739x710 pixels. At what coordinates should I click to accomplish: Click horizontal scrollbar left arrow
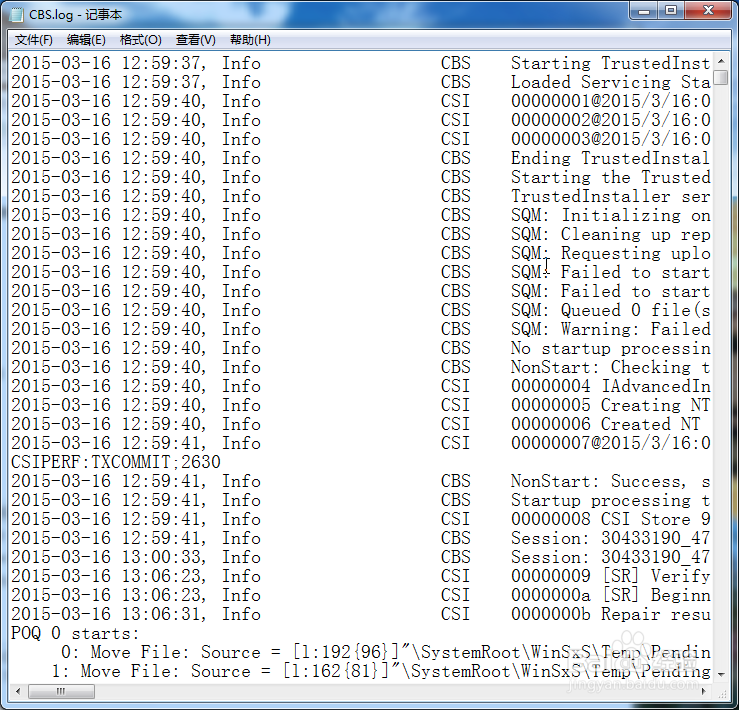coord(18,692)
